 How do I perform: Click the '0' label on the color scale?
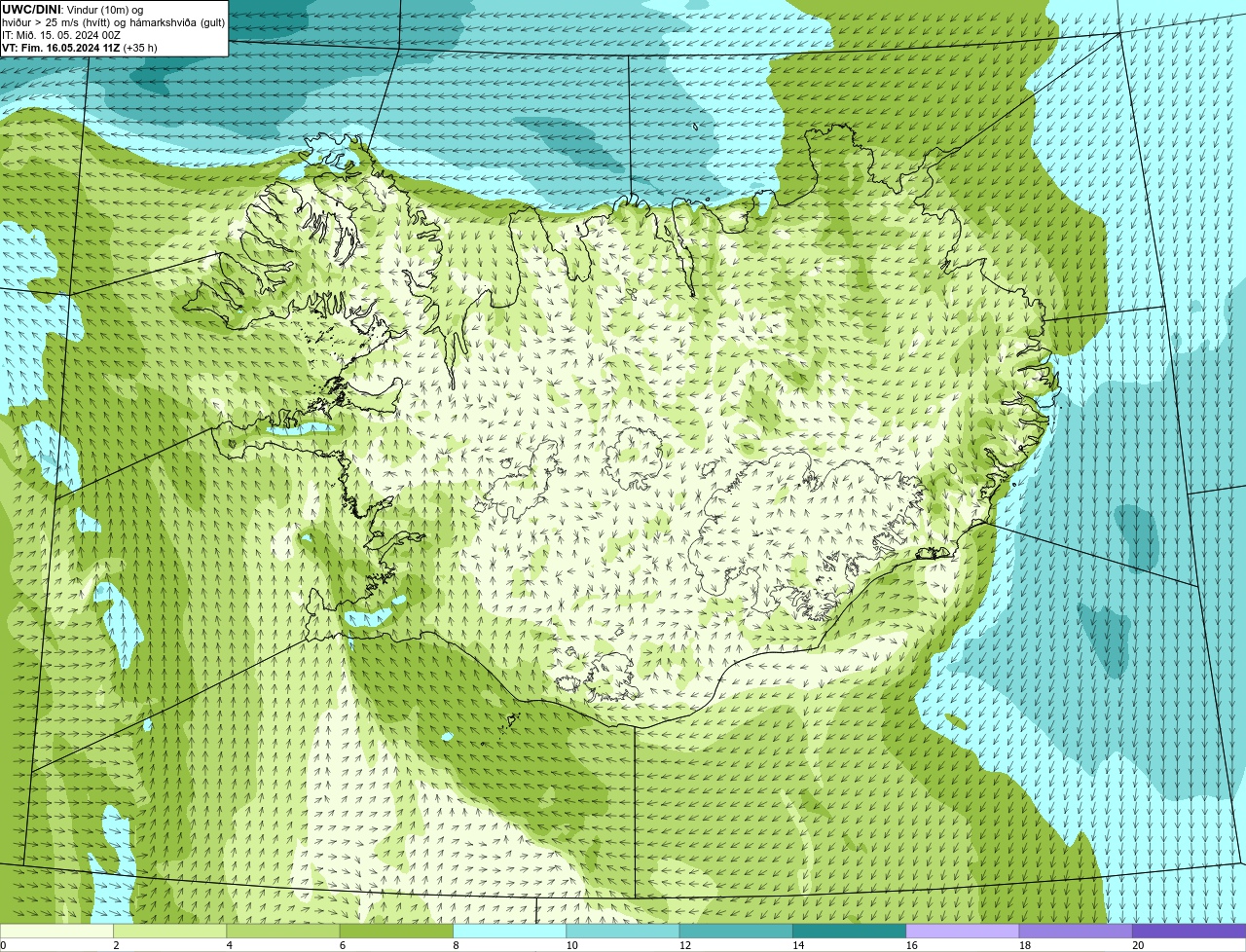[4, 945]
